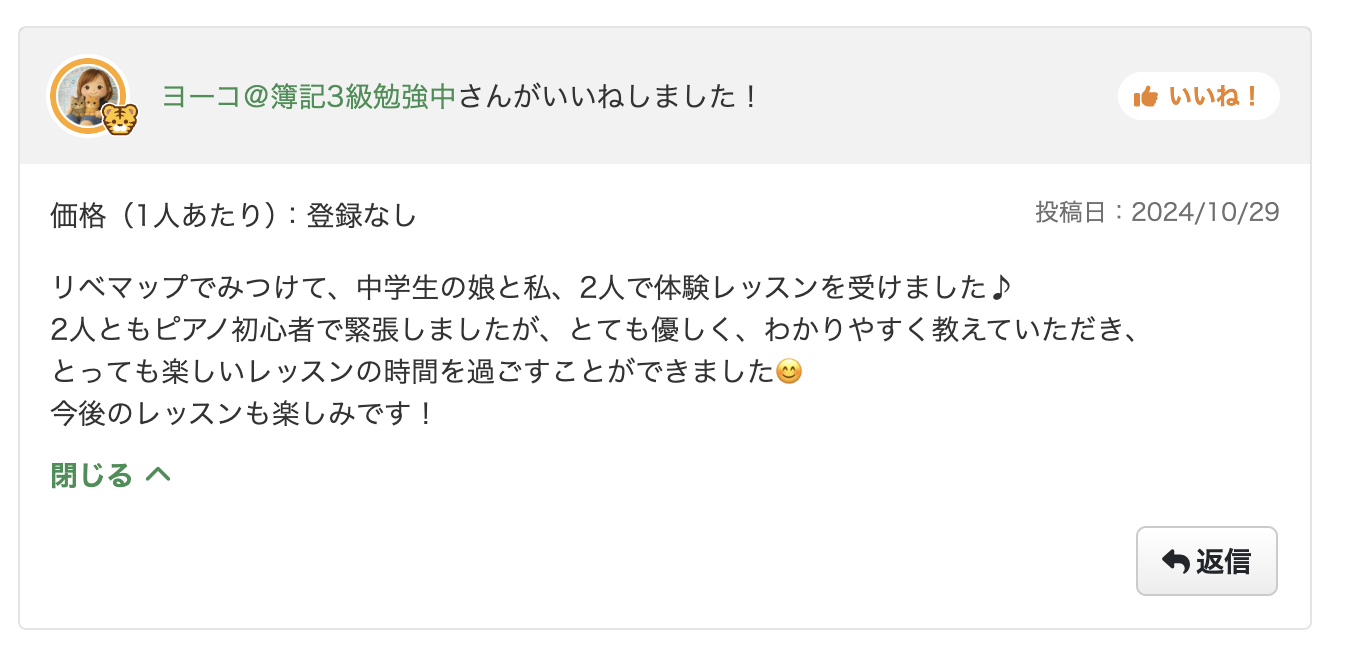Screen dimensions: 1354x668
Task: Select the 投稿日：2024/10/29 date text
Action: (1160, 211)
